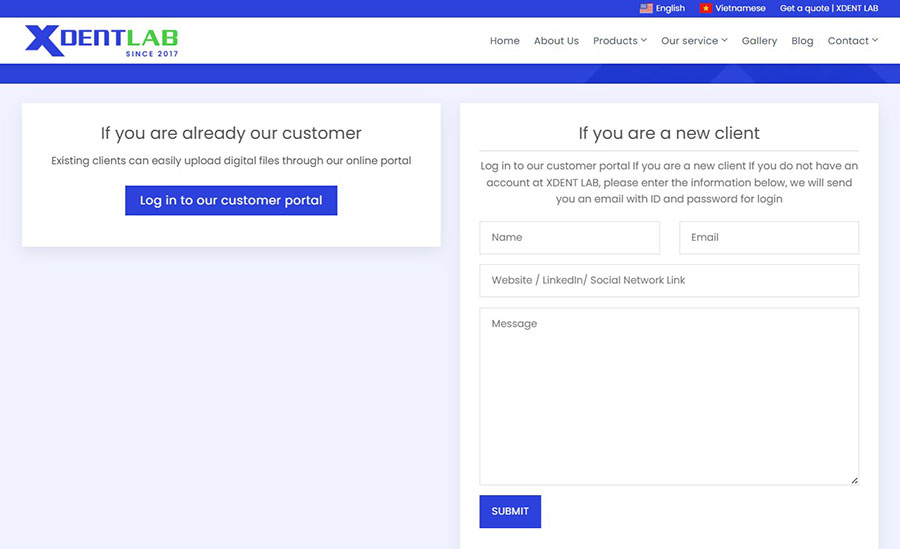Viewport: 900px width, 549px height.
Task: Submit the new client form
Action: click(510, 511)
